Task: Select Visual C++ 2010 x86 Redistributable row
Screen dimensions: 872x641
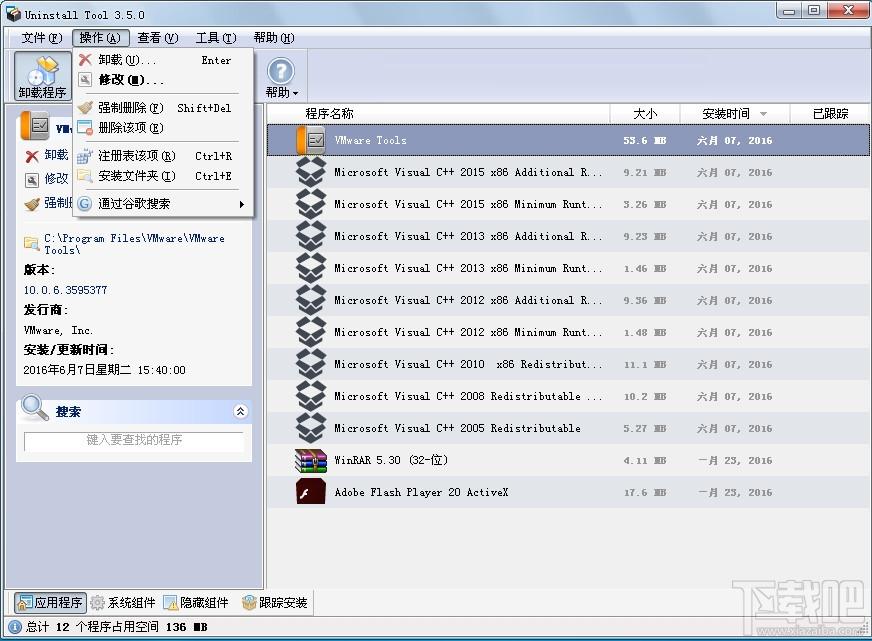Action: [568, 364]
